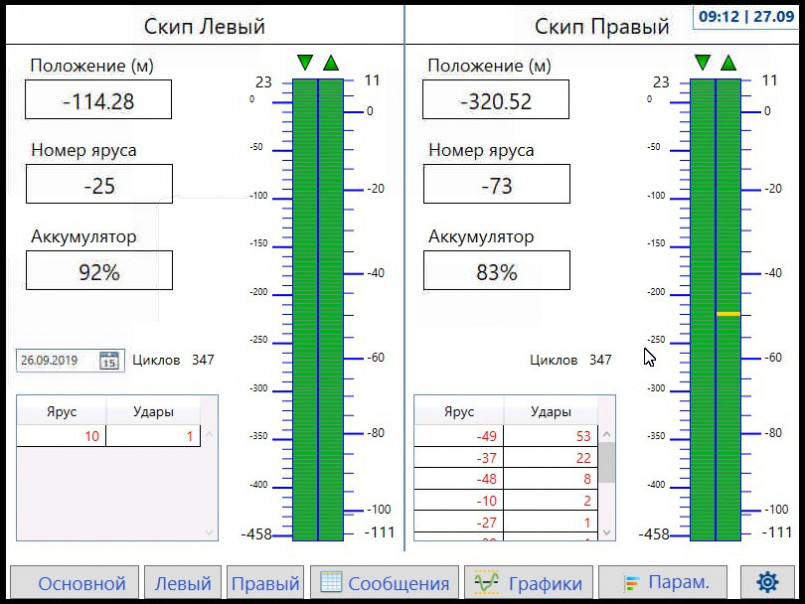
Task: Sort right table by Удары column
Action: 550,411
